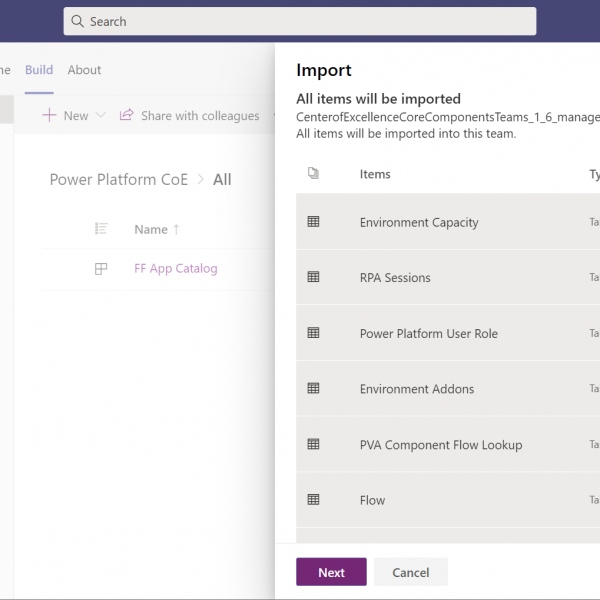This screenshot has height=600, width=600.
Task: Open the FF App Catalog link
Action: pyautogui.click(x=176, y=269)
